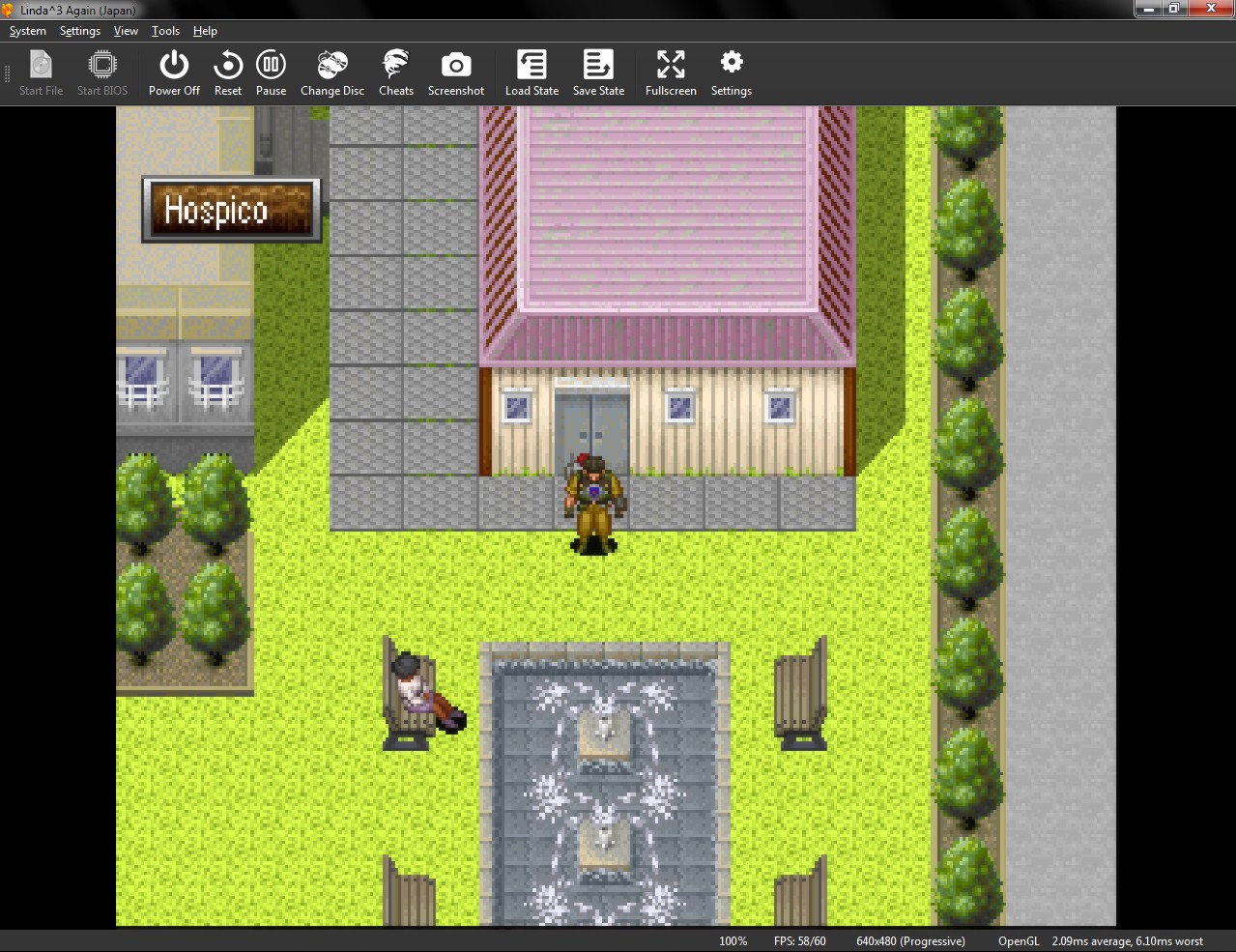Open the Help menu
The height and width of the screenshot is (952, 1236).
[205, 31]
